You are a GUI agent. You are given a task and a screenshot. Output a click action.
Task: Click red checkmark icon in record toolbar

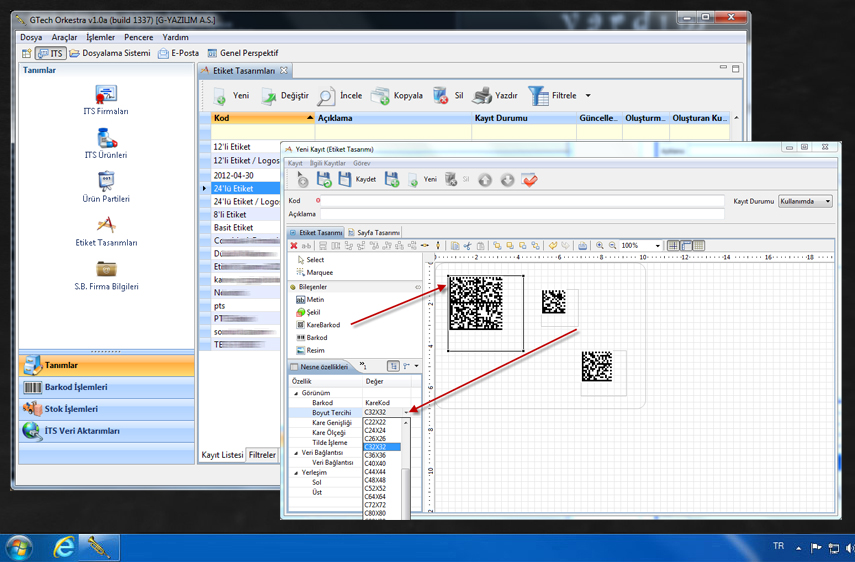[529, 180]
